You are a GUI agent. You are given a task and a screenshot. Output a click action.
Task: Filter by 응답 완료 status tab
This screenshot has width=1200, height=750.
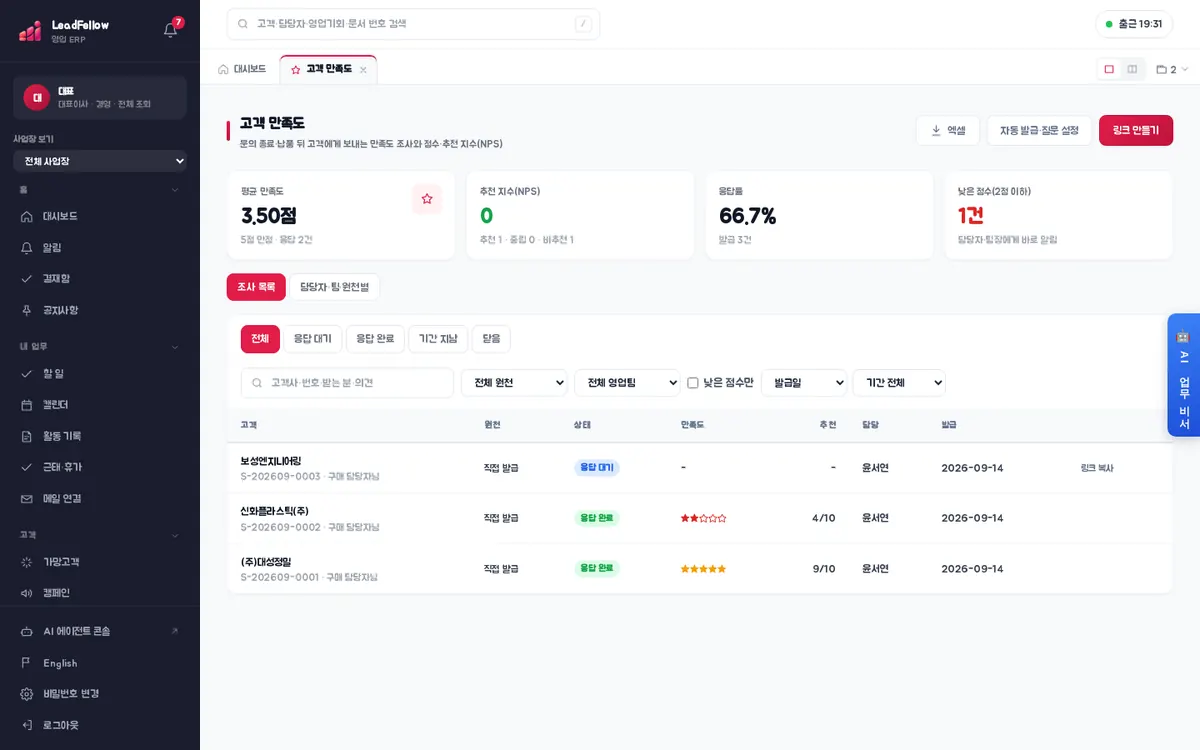coord(375,339)
